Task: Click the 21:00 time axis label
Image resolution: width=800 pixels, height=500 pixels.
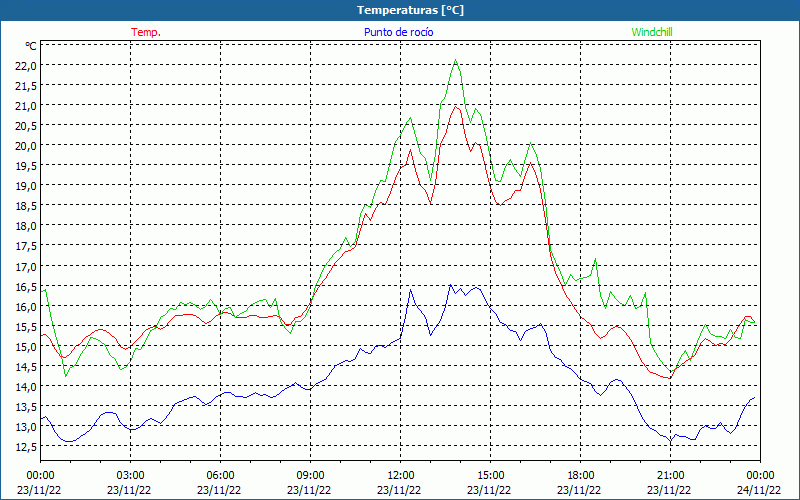Action: click(x=670, y=476)
